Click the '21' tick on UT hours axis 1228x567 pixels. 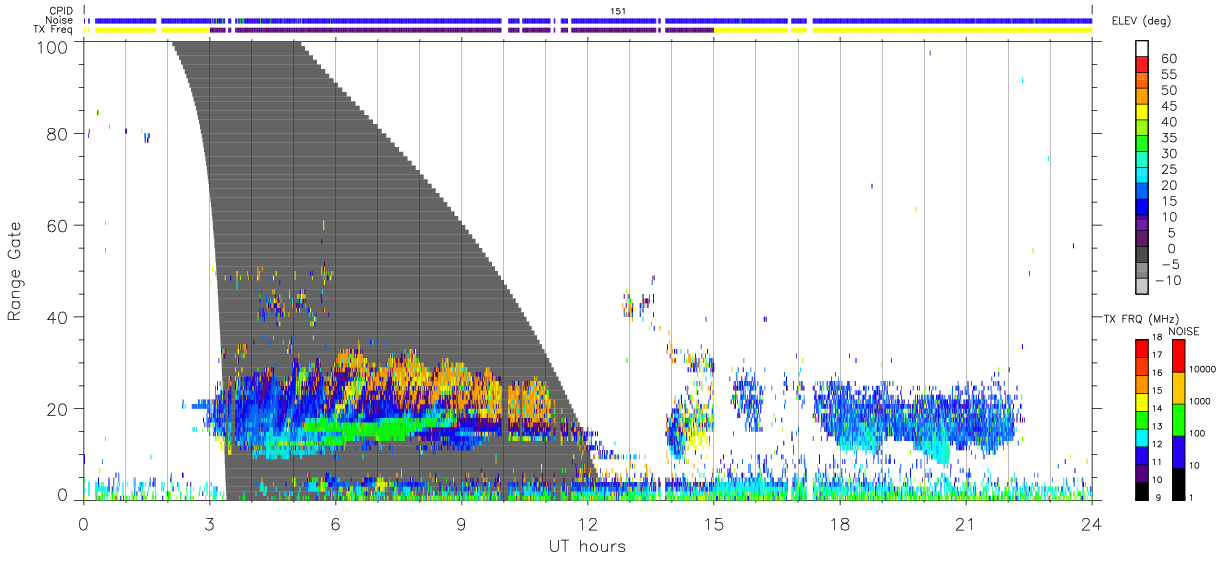(966, 523)
